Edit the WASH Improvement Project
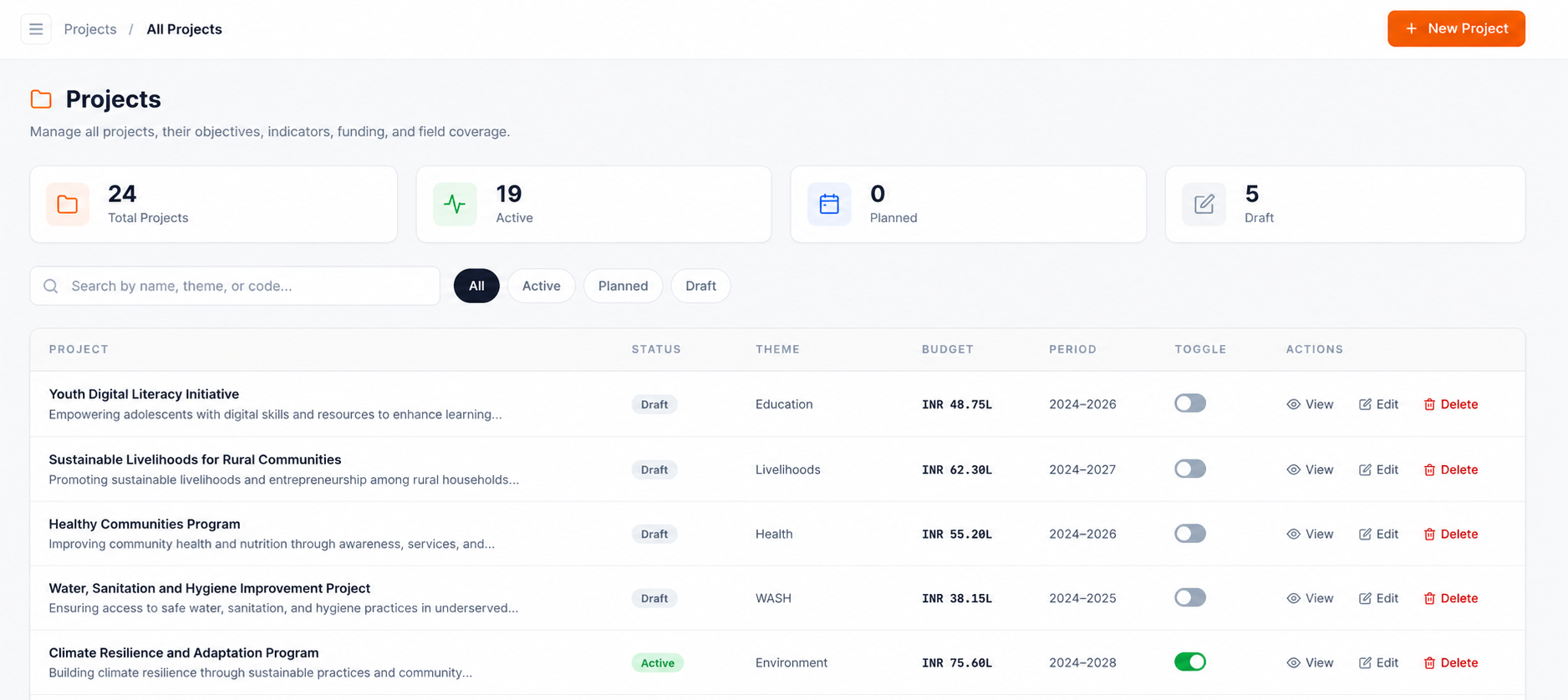Screen dimensions: 1568x700 click(1378, 598)
